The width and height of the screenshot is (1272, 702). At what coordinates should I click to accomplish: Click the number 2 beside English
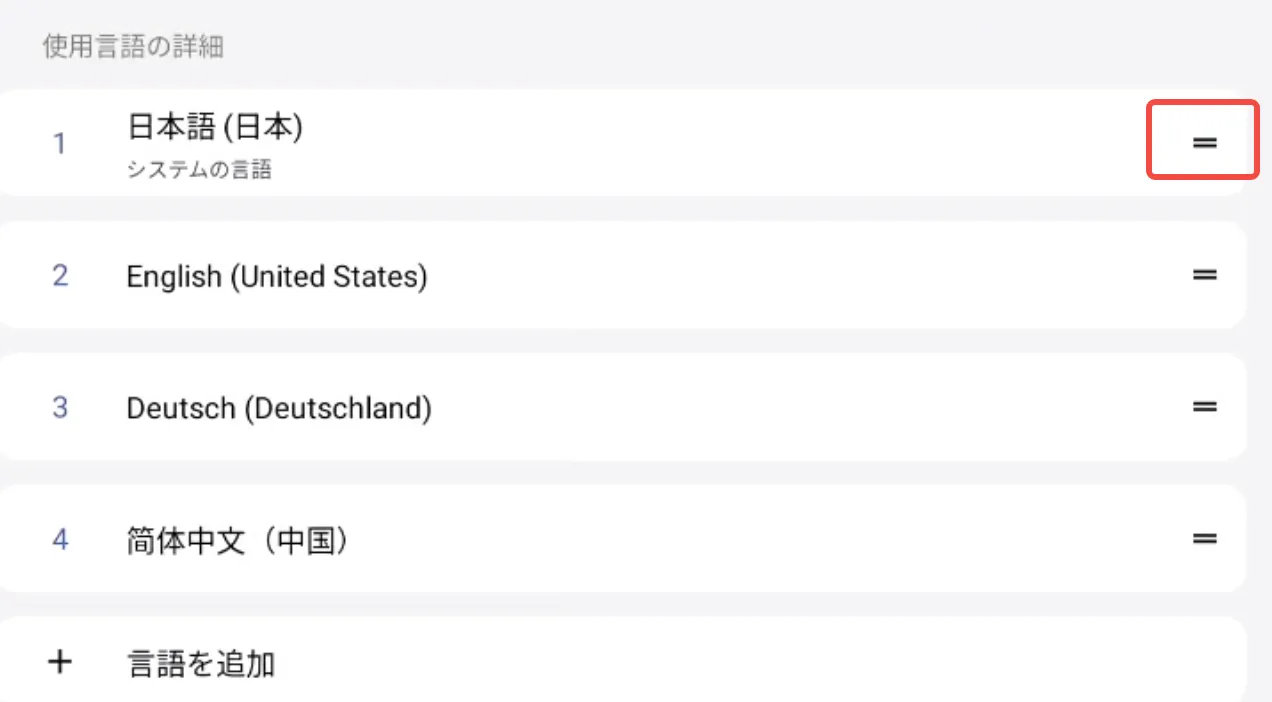(x=60, y=275)
